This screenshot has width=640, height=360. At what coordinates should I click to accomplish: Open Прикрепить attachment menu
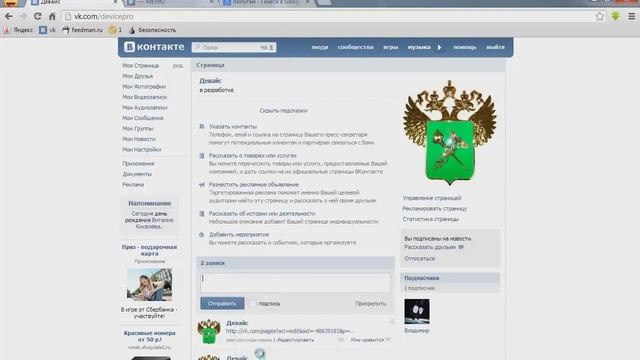(370, 303)
